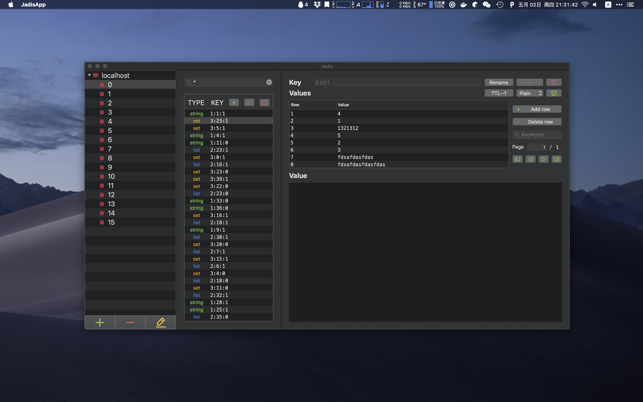This screenshot has width=643, height=402.
Task: Clear the key search filter with the round X
Action: [269, 82]
